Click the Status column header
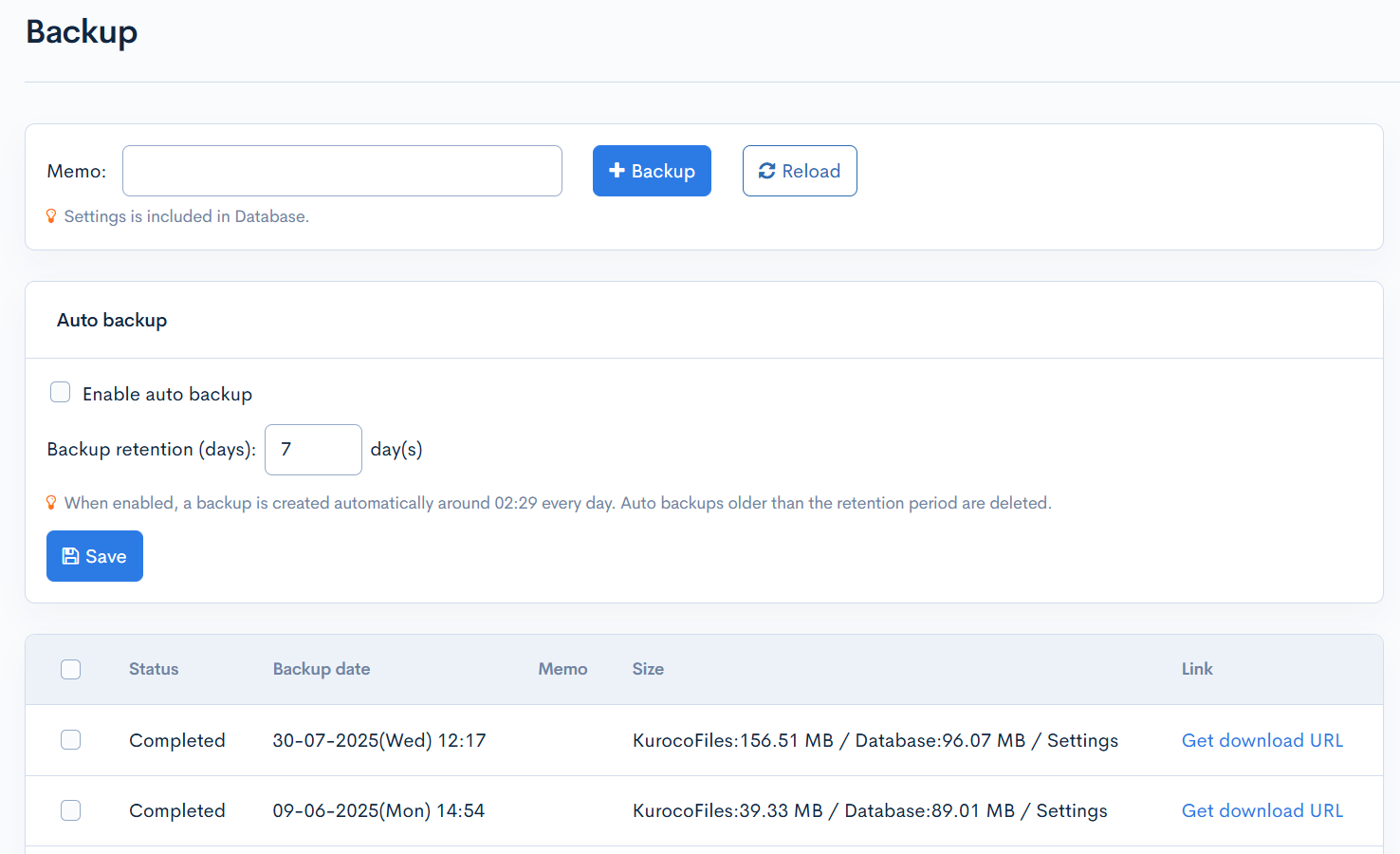 tap(154, 669)
